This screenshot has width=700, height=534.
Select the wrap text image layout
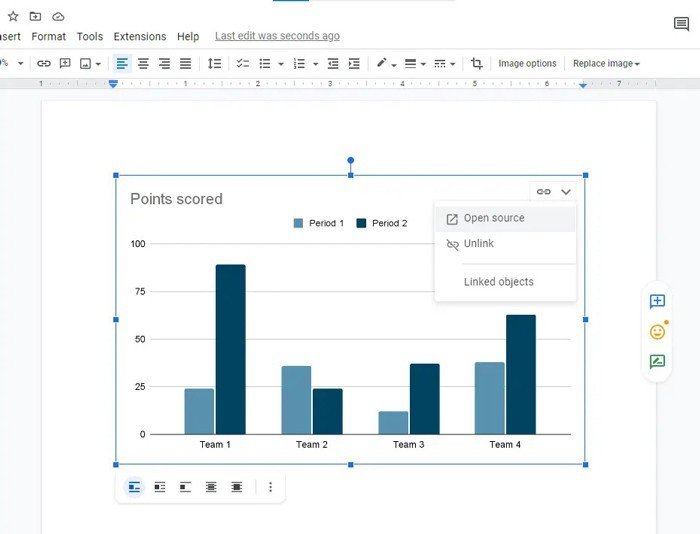pyautogui.click(x=160, y=487)
